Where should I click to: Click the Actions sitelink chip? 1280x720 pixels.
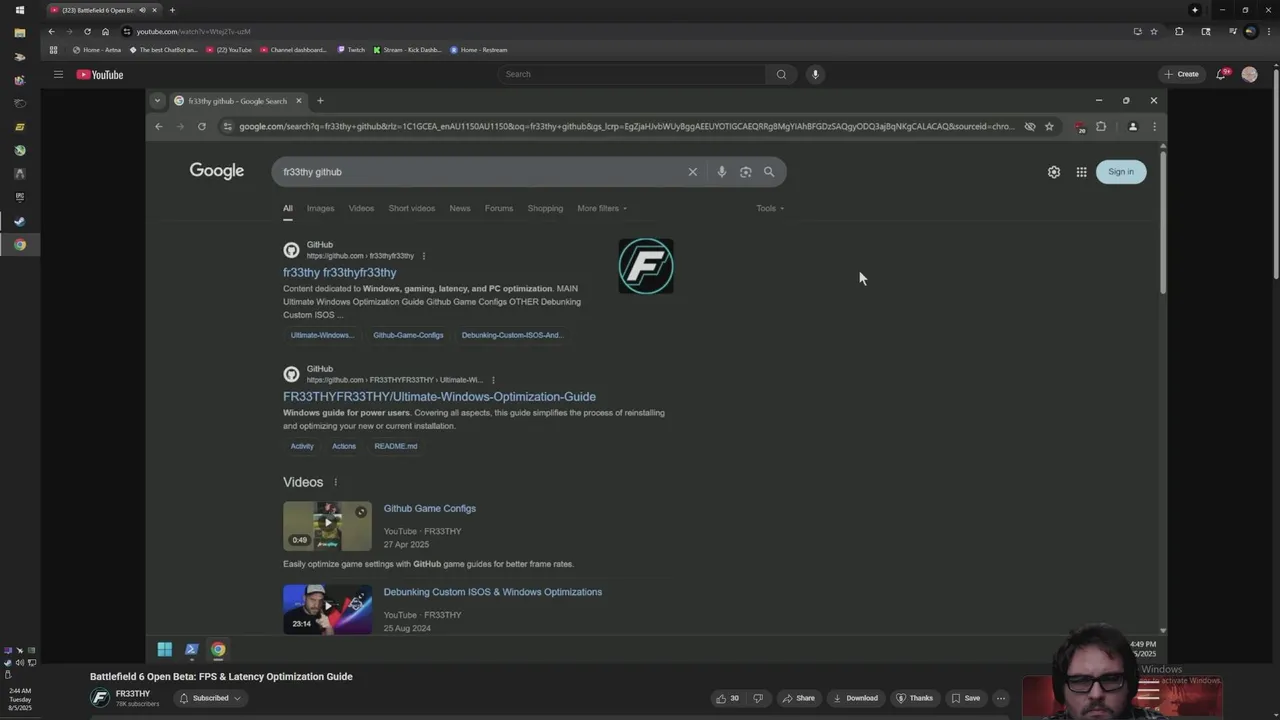[x=344, y=446]
